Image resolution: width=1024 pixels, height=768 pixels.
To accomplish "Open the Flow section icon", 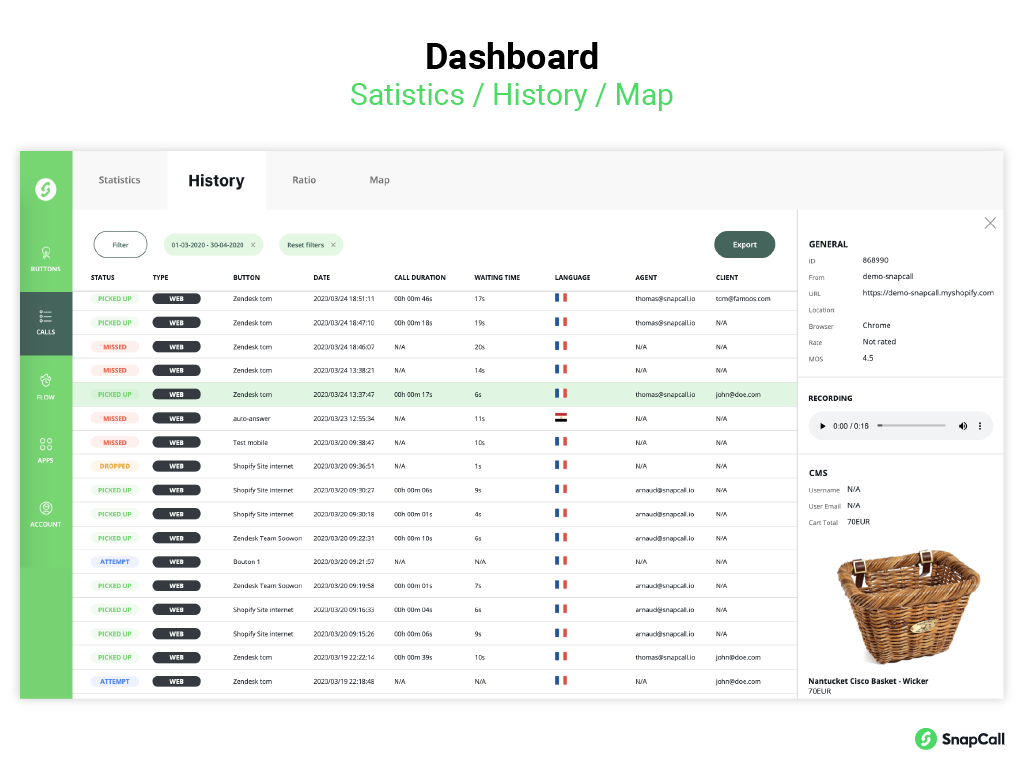I will [x=45, y=381].
